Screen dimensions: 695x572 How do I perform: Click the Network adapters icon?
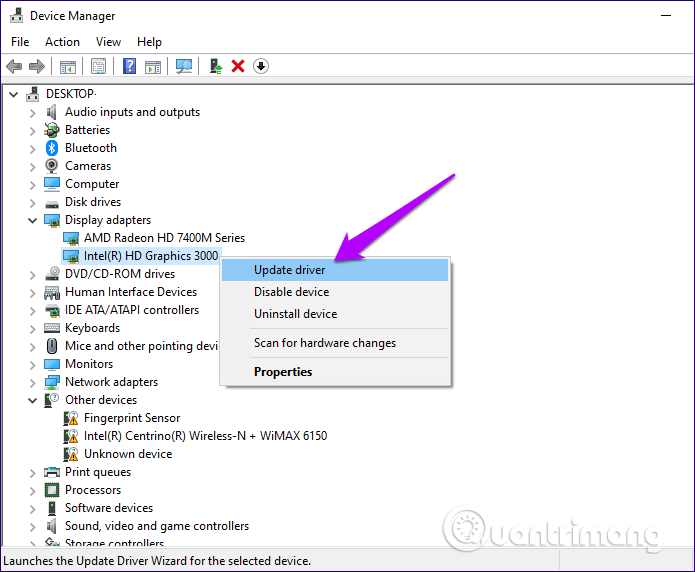point(52,382)
